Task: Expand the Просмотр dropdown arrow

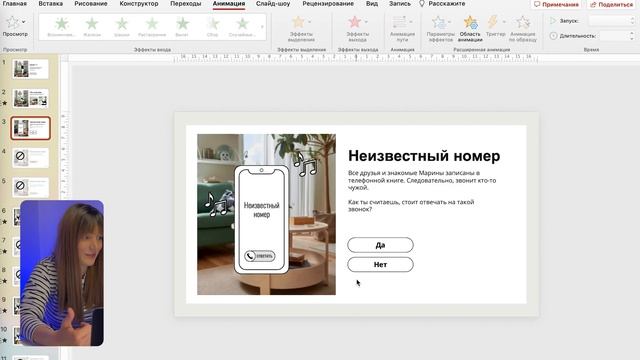Action: (24, 22)
